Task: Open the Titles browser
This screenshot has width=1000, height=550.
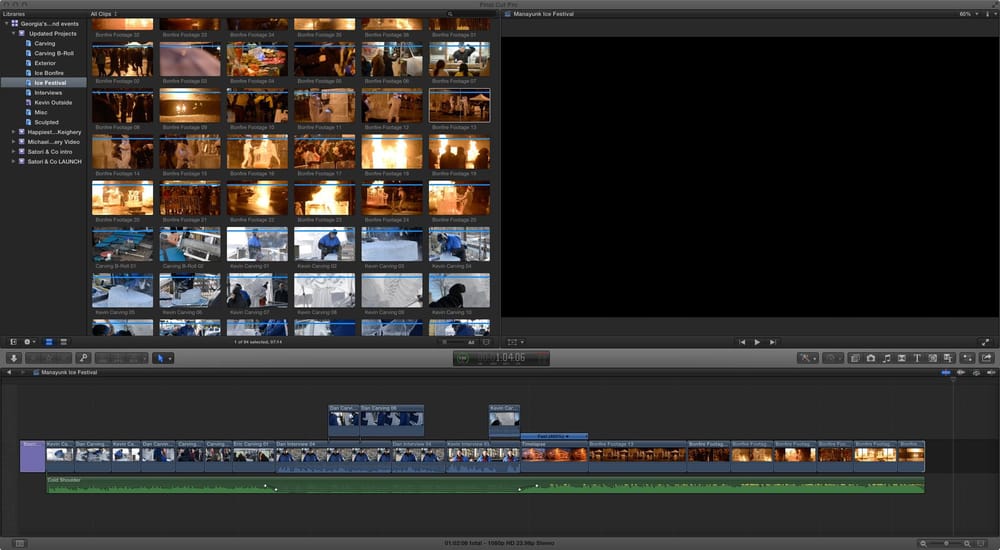Action: tap(917, 358)
